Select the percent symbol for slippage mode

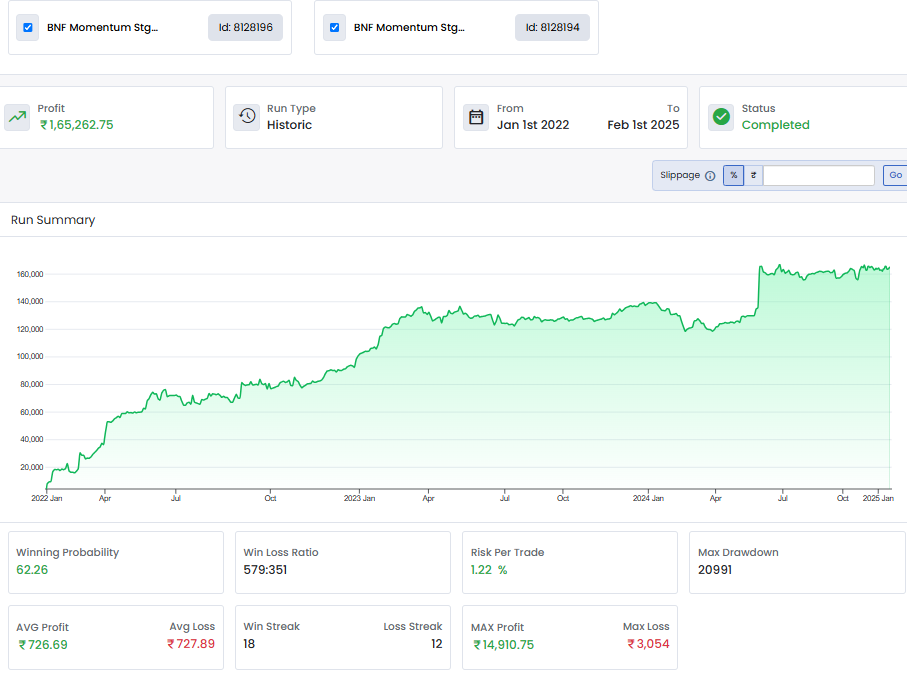point(733,175)
